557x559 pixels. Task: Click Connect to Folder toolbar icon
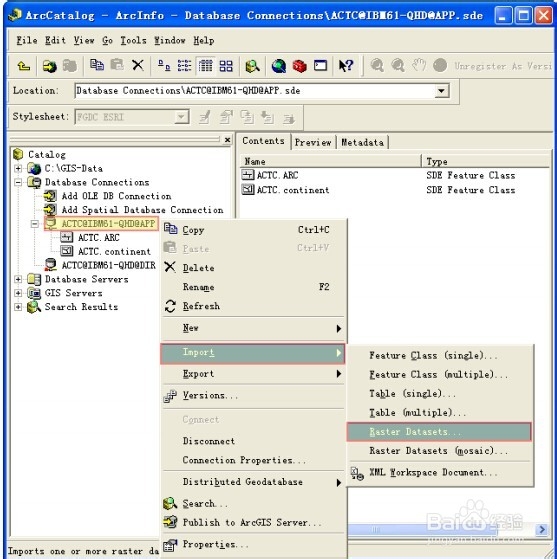50,66
